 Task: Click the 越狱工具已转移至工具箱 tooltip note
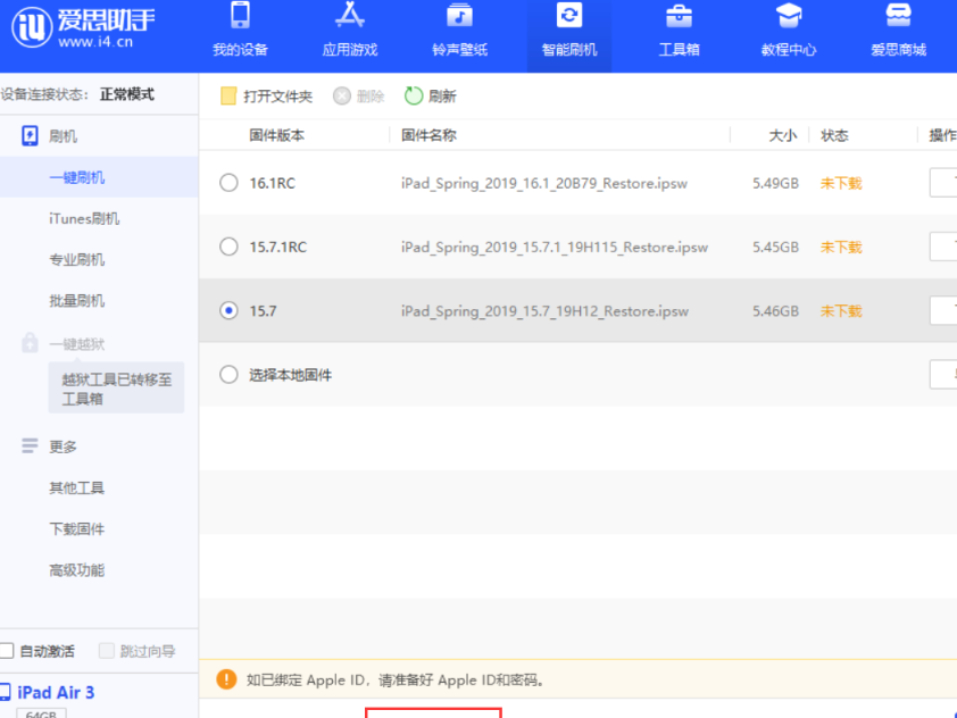116,388
